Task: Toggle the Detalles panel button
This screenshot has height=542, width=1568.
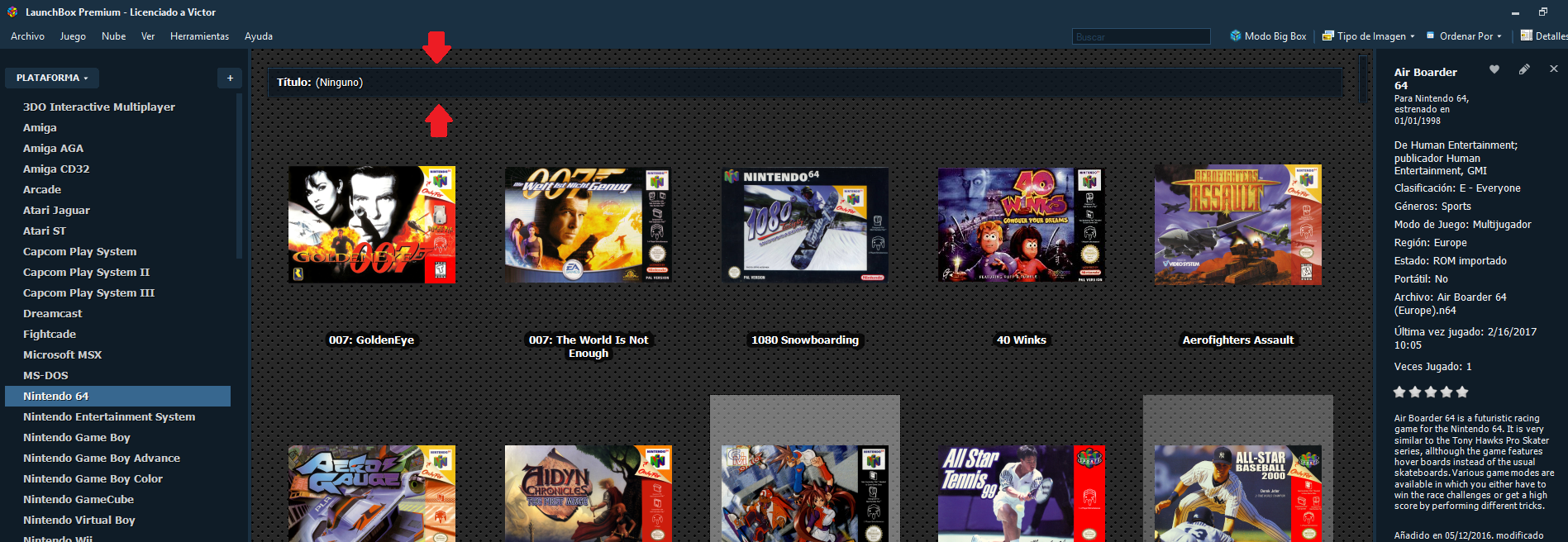Action: pyautogui.click(x=1543, y=36)
